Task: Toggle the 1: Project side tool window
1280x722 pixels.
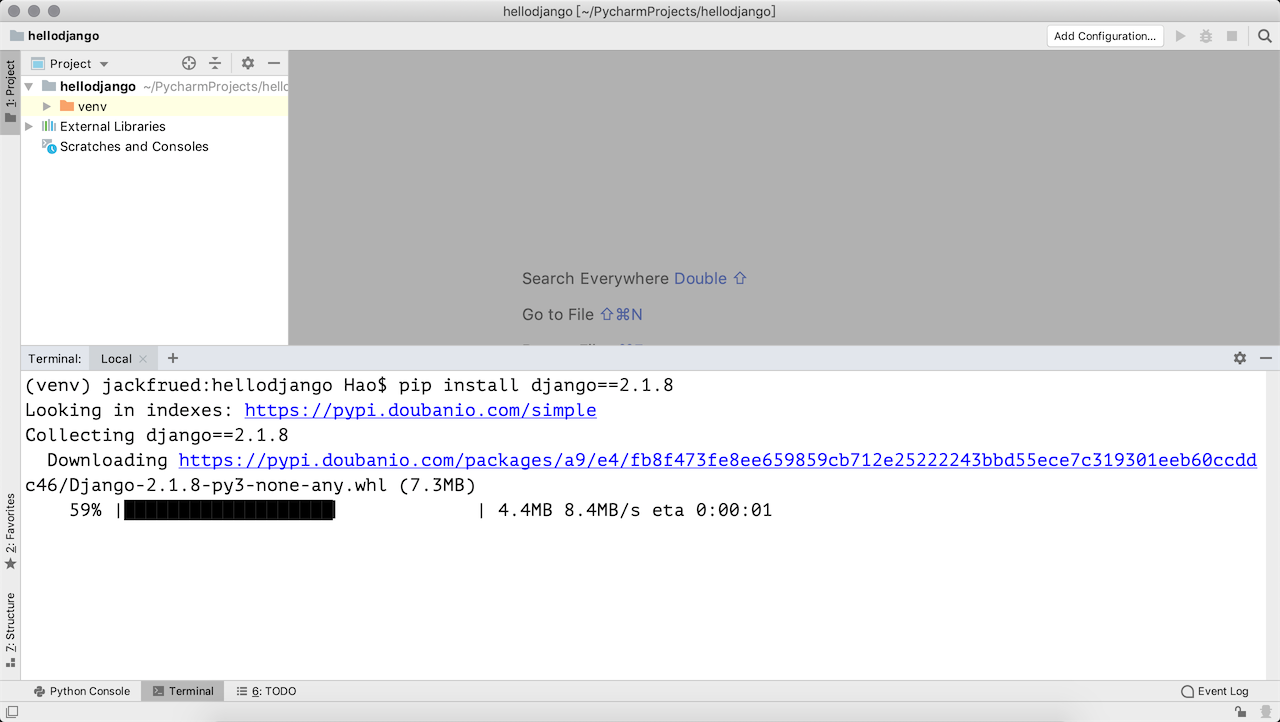Action: (x=10, y=92)
